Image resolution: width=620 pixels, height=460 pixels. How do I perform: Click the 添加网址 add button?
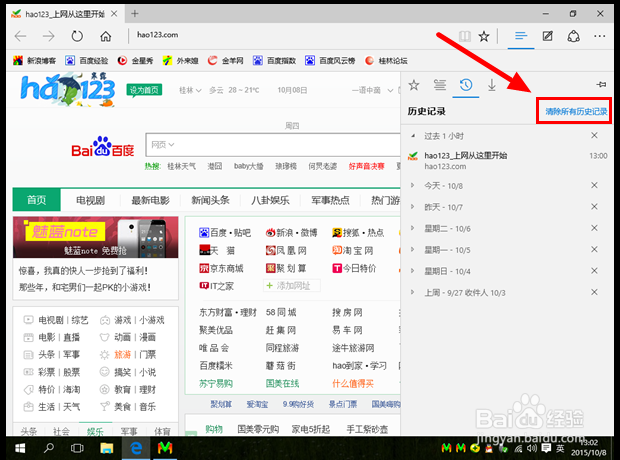click(x=291, y=286)
